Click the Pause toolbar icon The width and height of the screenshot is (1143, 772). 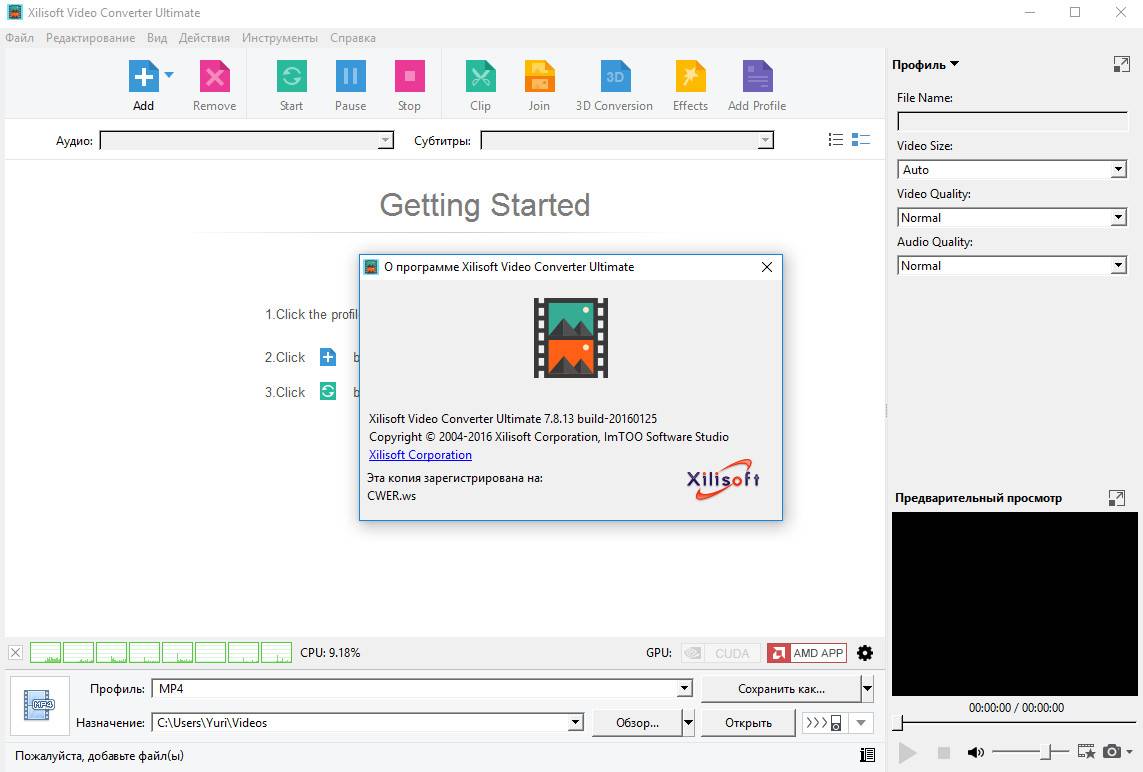pos(351,77)
